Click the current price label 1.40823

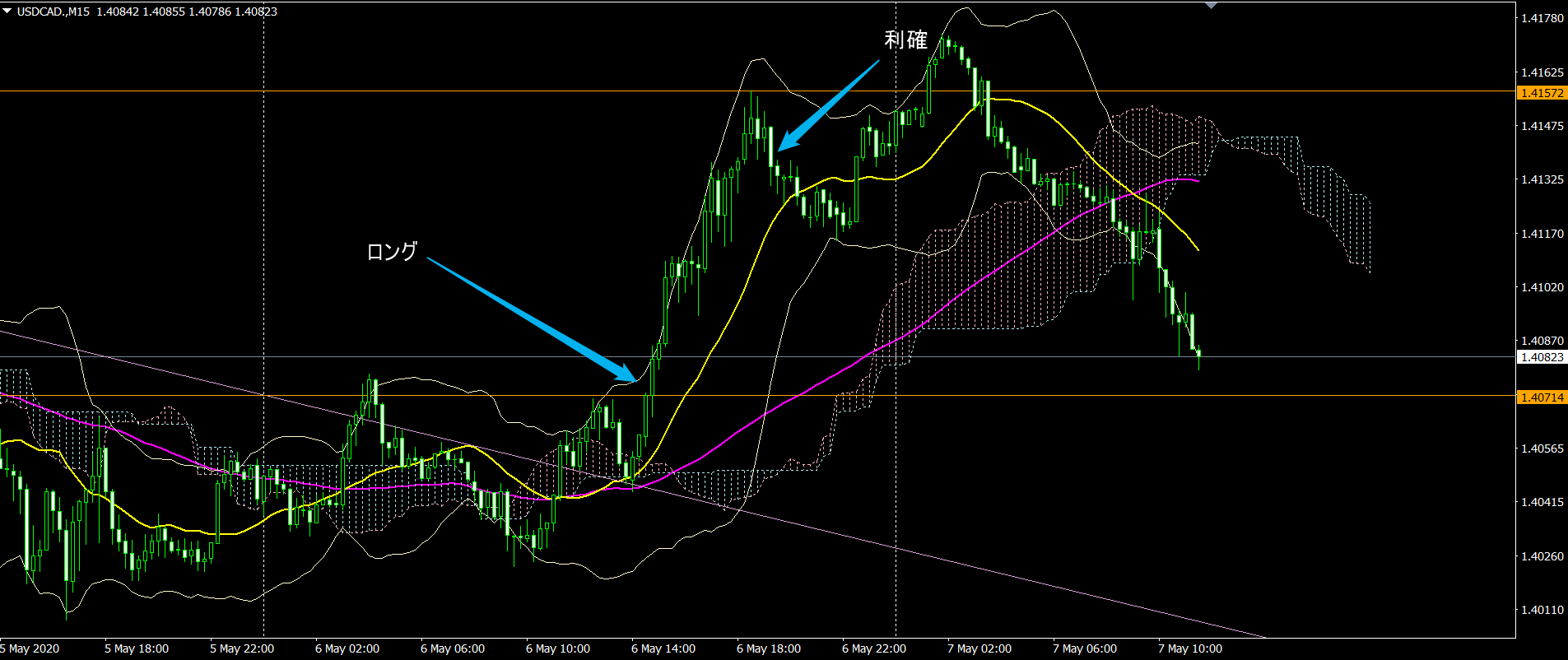(1542, 357)
